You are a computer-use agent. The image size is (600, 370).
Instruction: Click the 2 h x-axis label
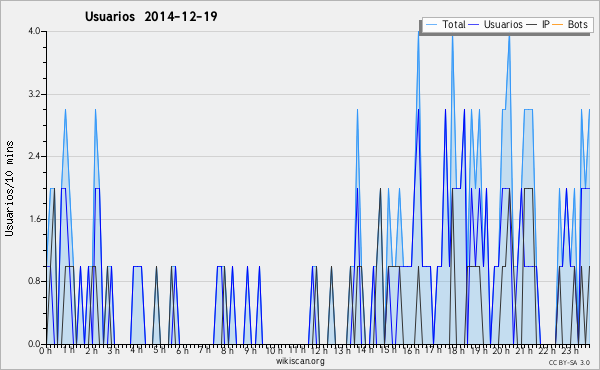click(91, 350)
